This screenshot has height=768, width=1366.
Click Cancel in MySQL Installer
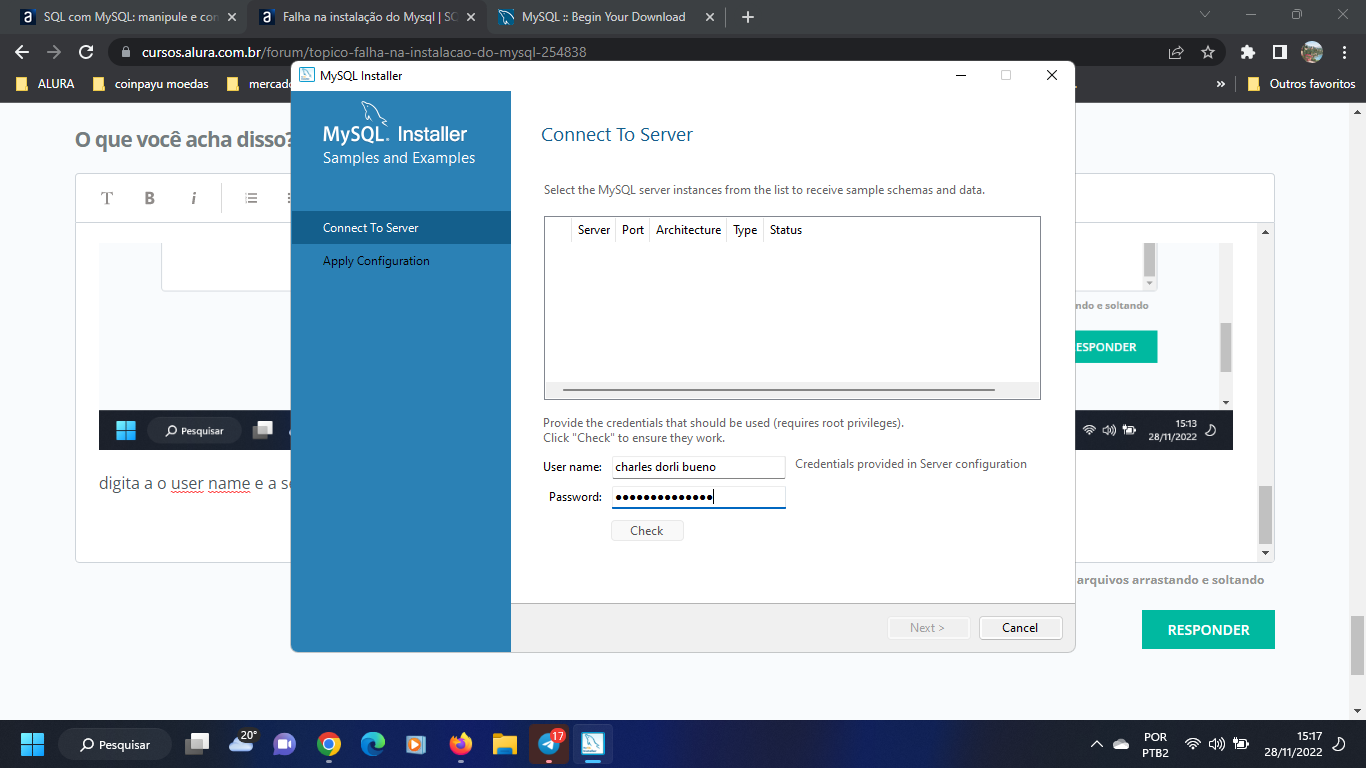pyautogui.click(x=1019, y=628)
